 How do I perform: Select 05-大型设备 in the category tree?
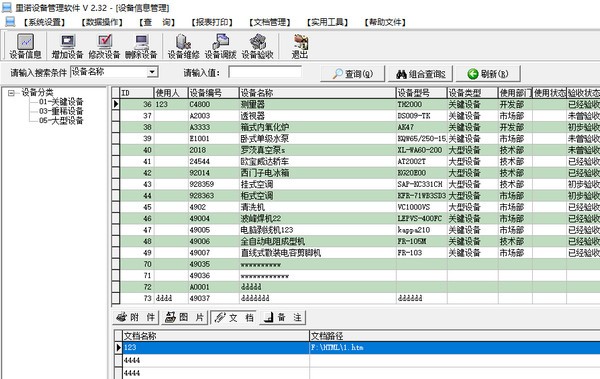[61, 121]
